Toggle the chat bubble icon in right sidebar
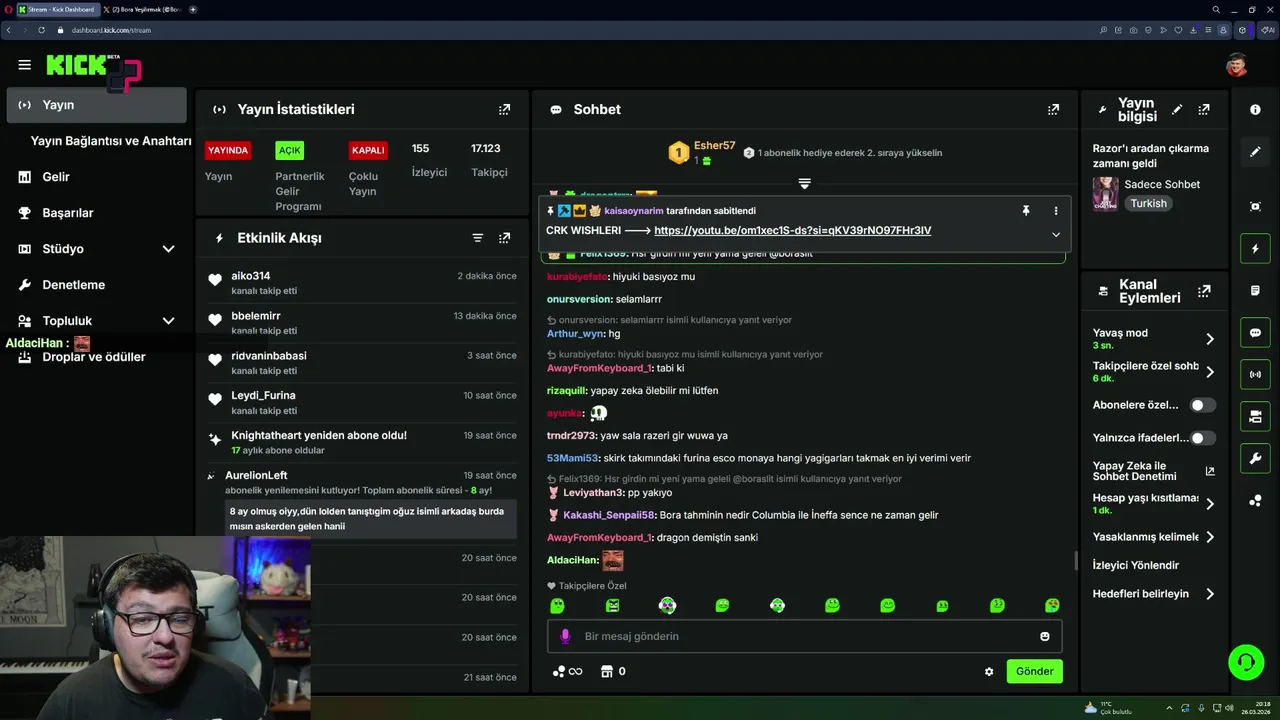The image size is (1280, 720). (1255, 332)
